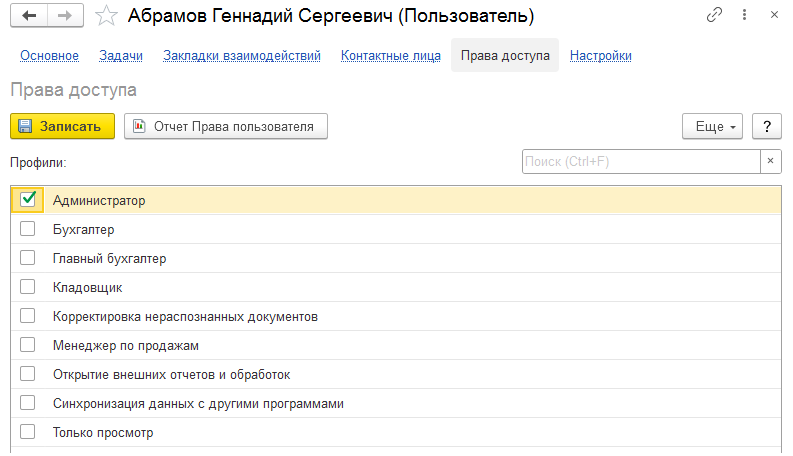Check the Только просмотр profile
The height and width of the screenshot is (456, 793).
pos(28,432)
